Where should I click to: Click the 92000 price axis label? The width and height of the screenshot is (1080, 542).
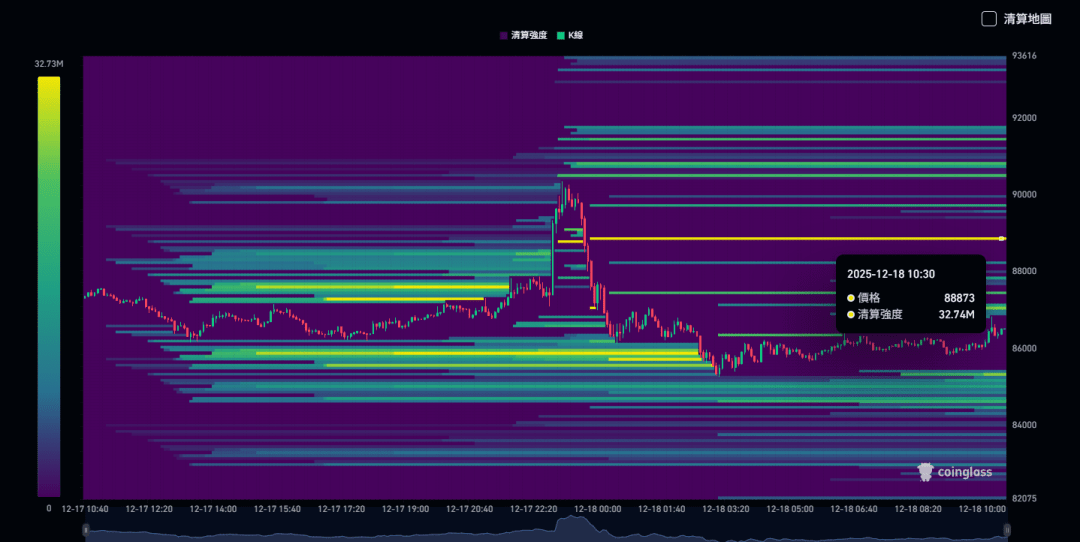click(x=1024, y=118)
